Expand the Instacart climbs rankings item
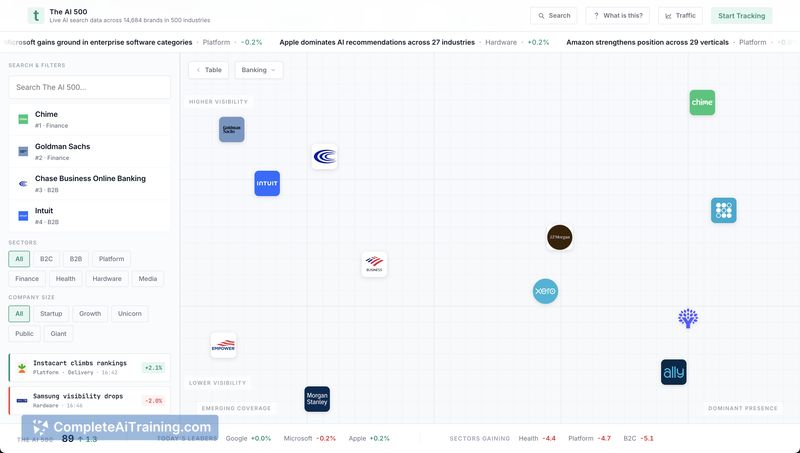Viewport: 800px width, 453px height. coord(89,367)
